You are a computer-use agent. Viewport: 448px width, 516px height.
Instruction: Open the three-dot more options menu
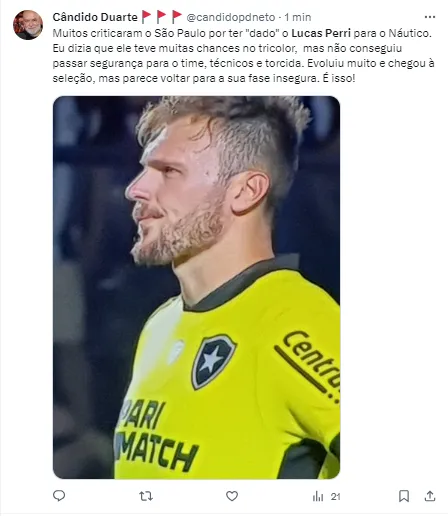[430, 17]
